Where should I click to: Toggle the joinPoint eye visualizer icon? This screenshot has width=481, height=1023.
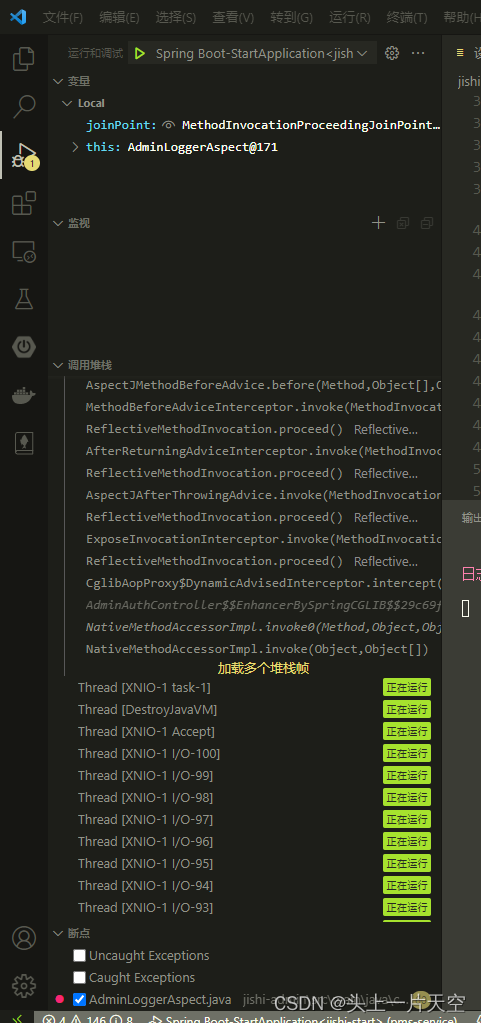point(169,125)
